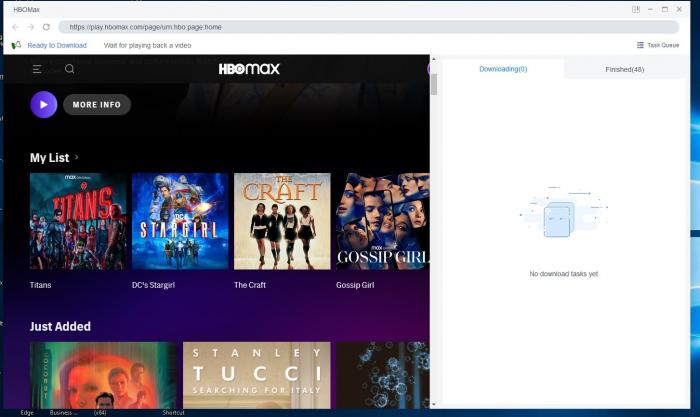Click the MORE INFO button
Screen dimensions: 700x417
97,104
